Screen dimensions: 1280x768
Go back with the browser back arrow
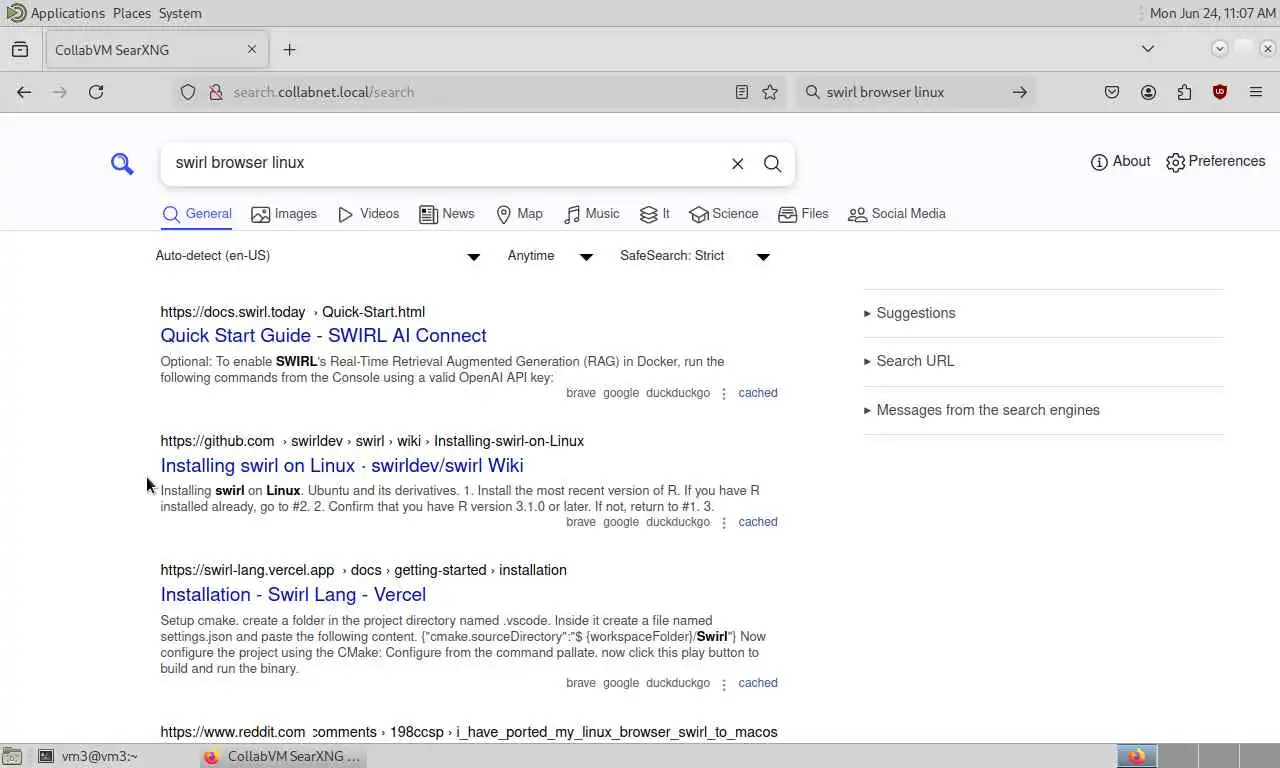click(x=24, y=92)
